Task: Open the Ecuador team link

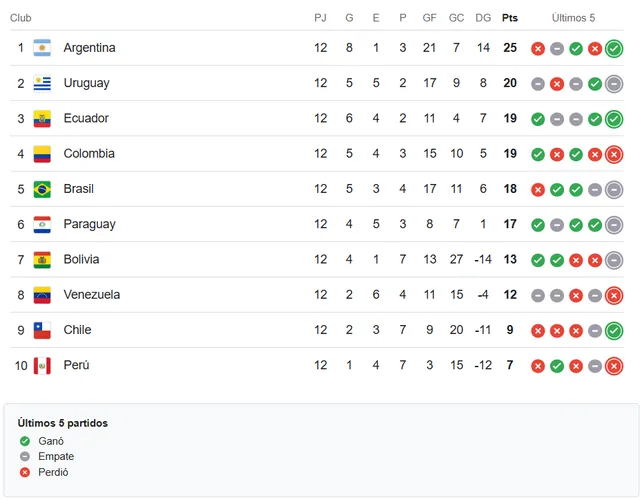Action: (86, 118)
